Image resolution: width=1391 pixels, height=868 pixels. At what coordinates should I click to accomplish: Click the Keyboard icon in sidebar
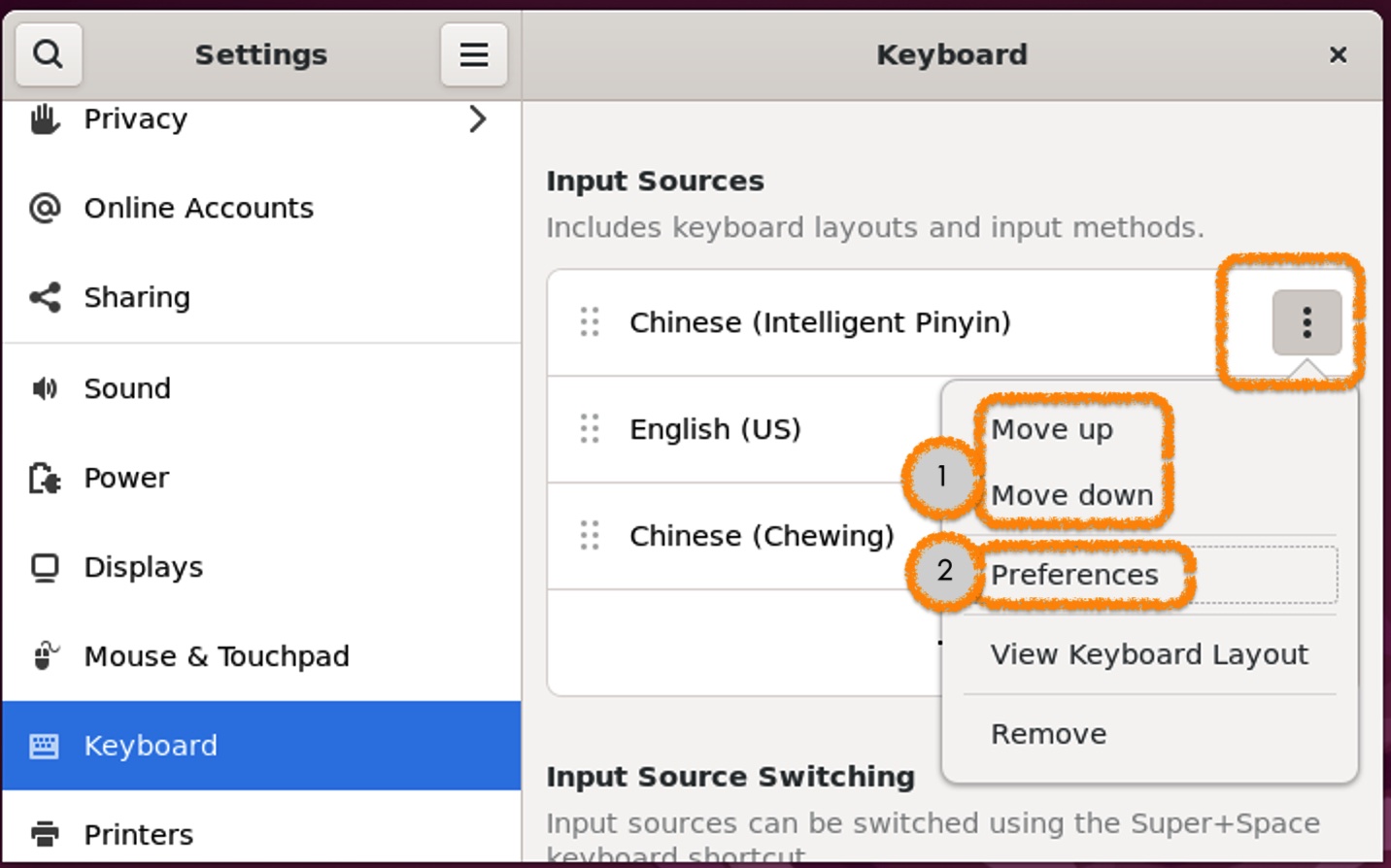coord(45,746)
